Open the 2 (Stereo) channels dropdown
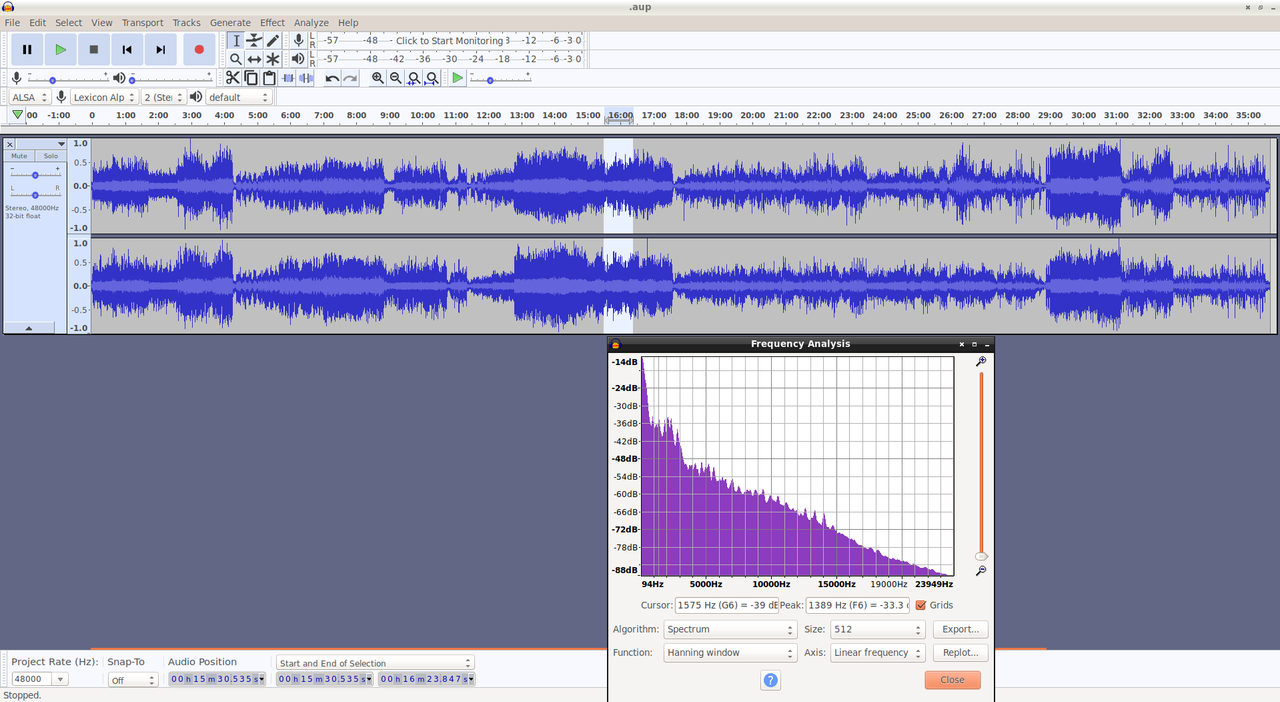The image size is (1280, 702). pos(163,97)
